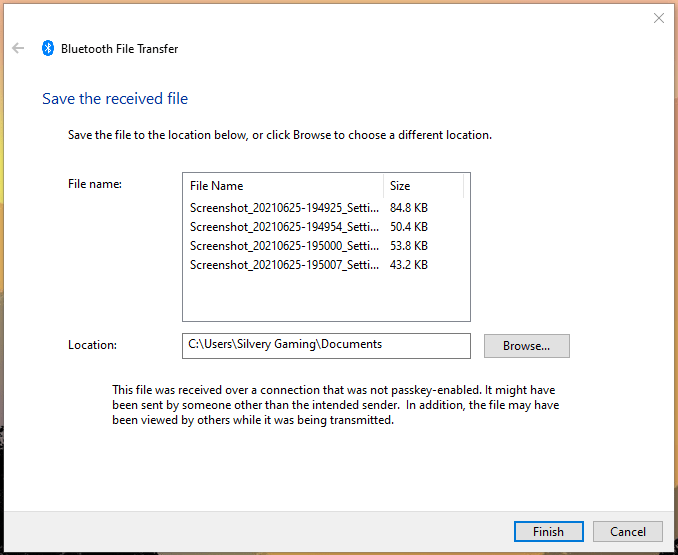The width and height of the screenshot is (678, 555).
Task: Click the 43.2 KB size cell
Action: [x=408, y=265]
